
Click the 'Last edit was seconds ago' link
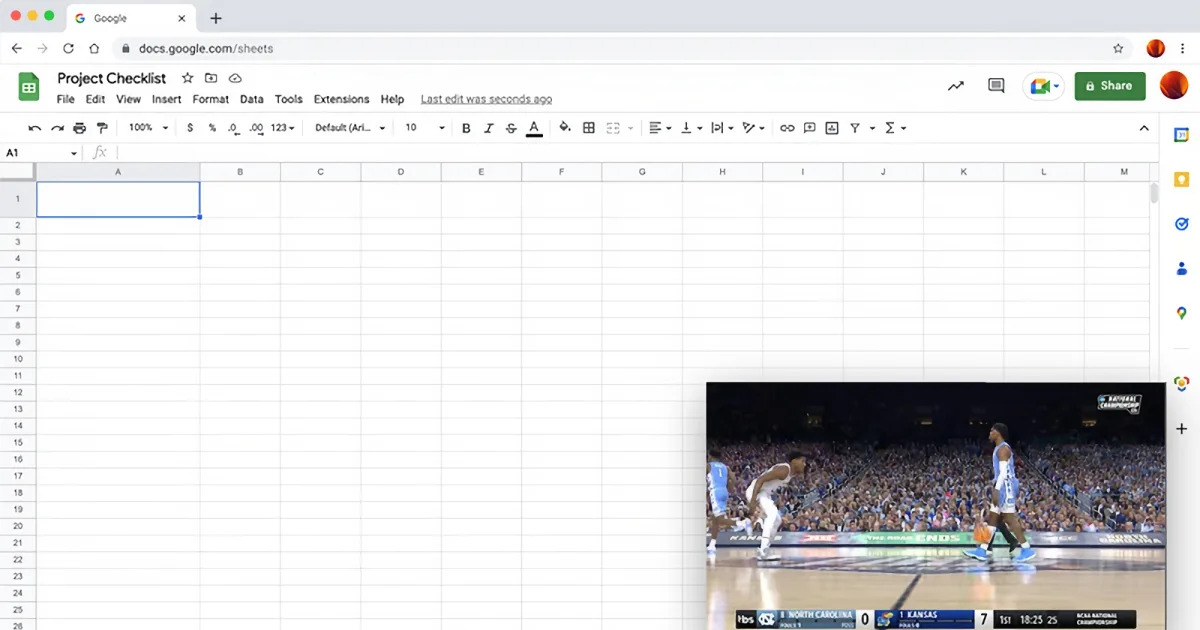pyautogui.click(x=486, y=99)
